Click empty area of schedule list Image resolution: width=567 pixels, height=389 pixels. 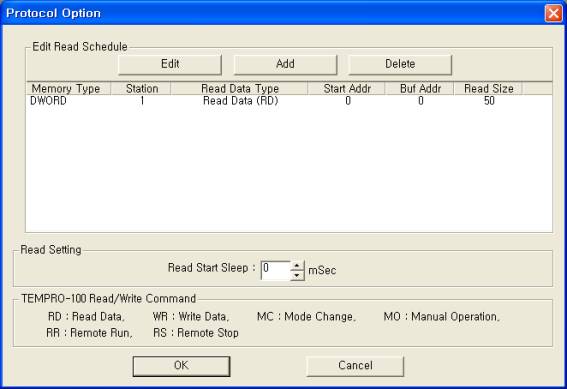(x=289, y=170)
